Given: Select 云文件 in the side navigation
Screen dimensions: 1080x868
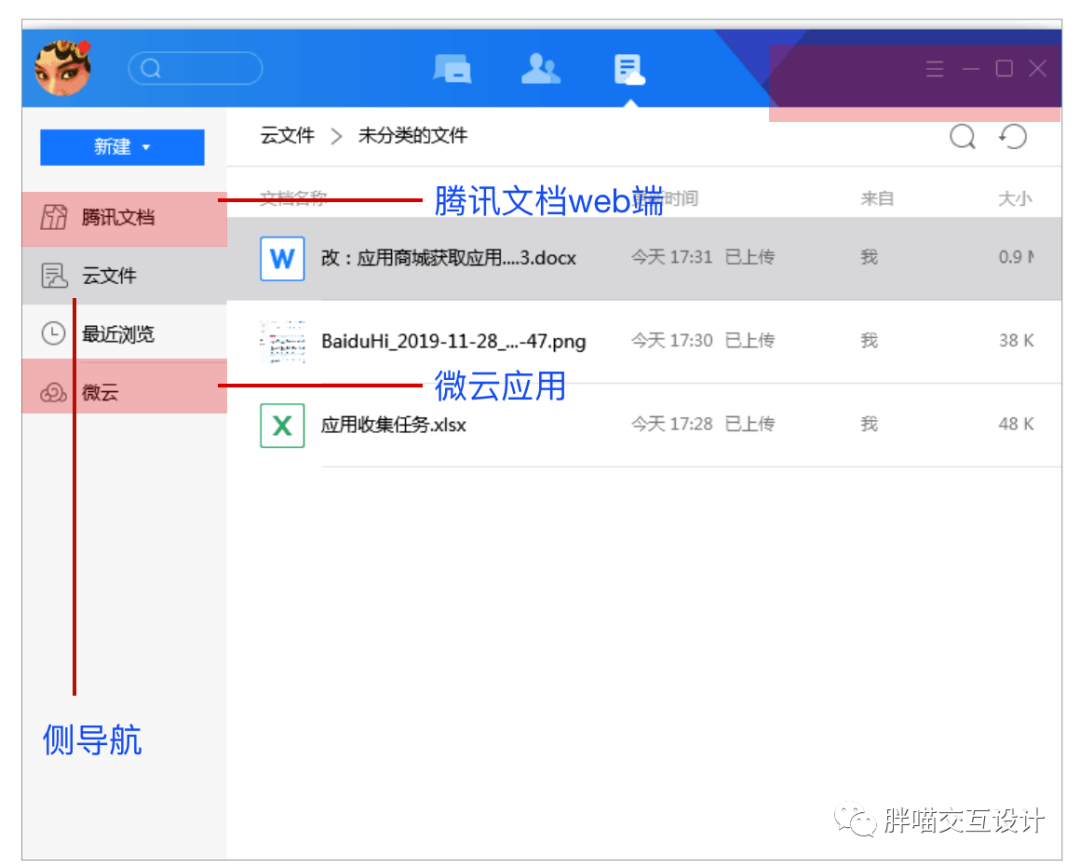Looking at the screenshot, I should [125, 276].
